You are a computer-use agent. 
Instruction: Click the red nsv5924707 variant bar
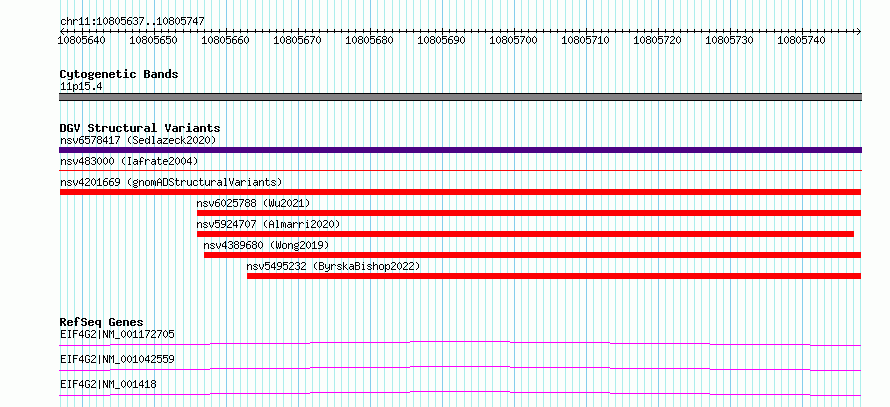point(526,234)
